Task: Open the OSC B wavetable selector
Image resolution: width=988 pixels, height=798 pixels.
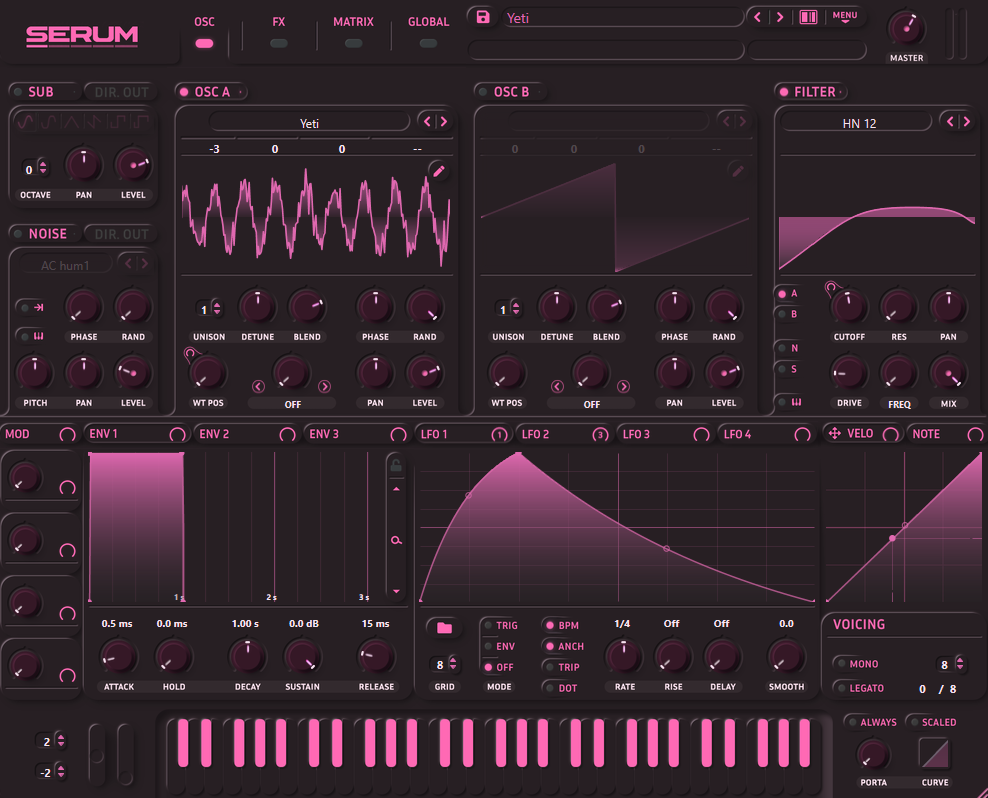Action: pyautogui.click(x=608, y=121)
